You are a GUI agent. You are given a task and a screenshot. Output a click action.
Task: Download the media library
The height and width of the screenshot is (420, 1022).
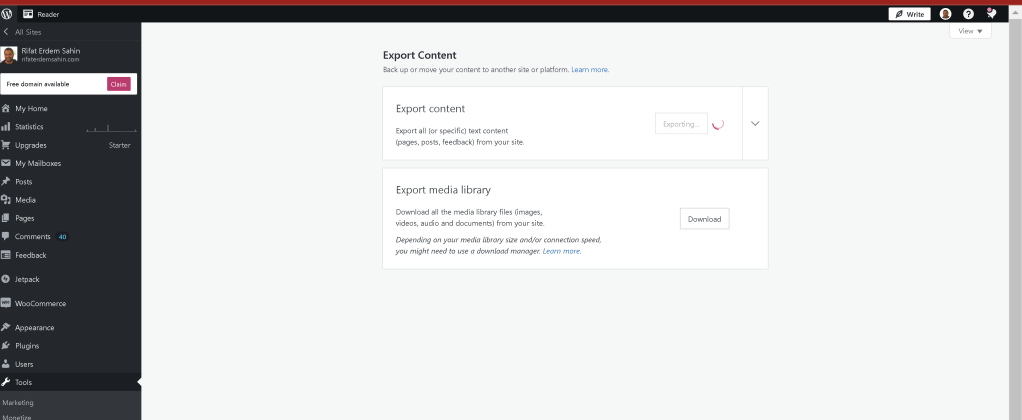(704, 219)
